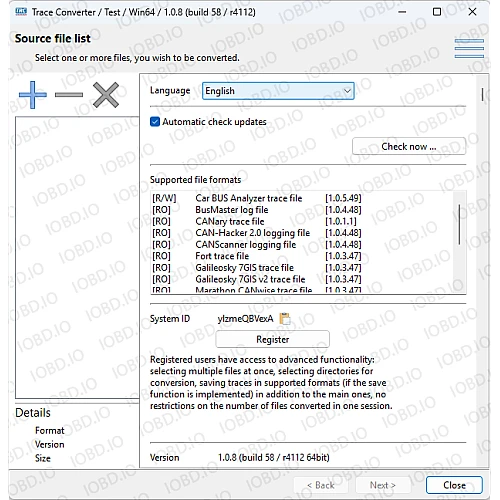Click the supported formats list scrollbar
Screen dimensions: 500x500
click(460, 224)
